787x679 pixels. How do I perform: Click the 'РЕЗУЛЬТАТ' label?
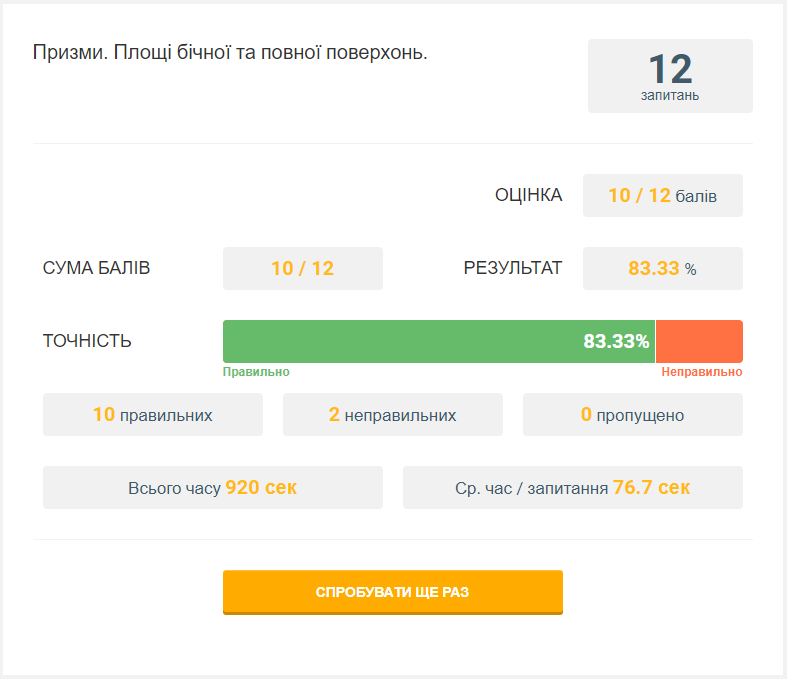pos(512,268)
